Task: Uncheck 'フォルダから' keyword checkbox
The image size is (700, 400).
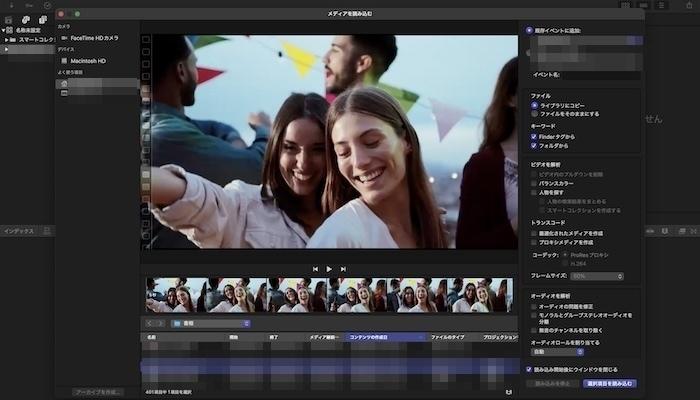Action: 533,146
